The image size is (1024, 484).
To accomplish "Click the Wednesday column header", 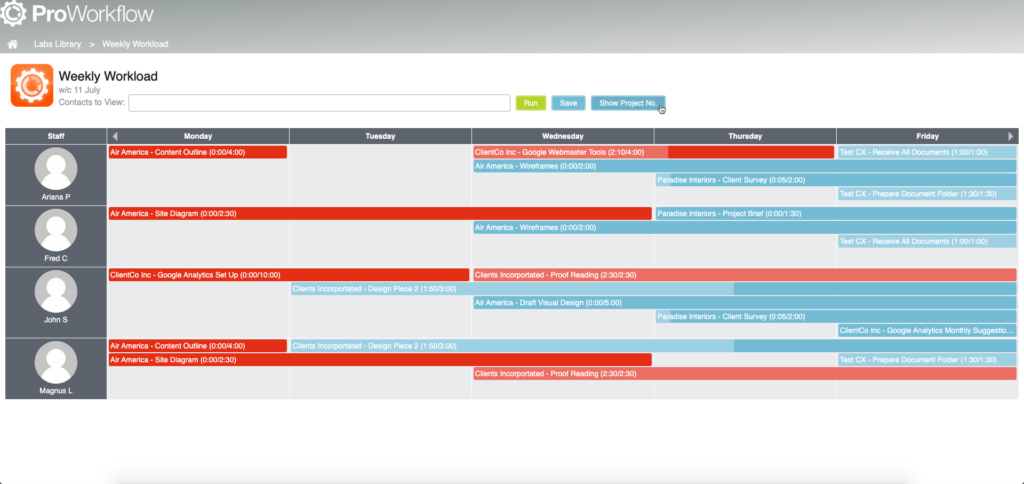I will click(563, 137).
